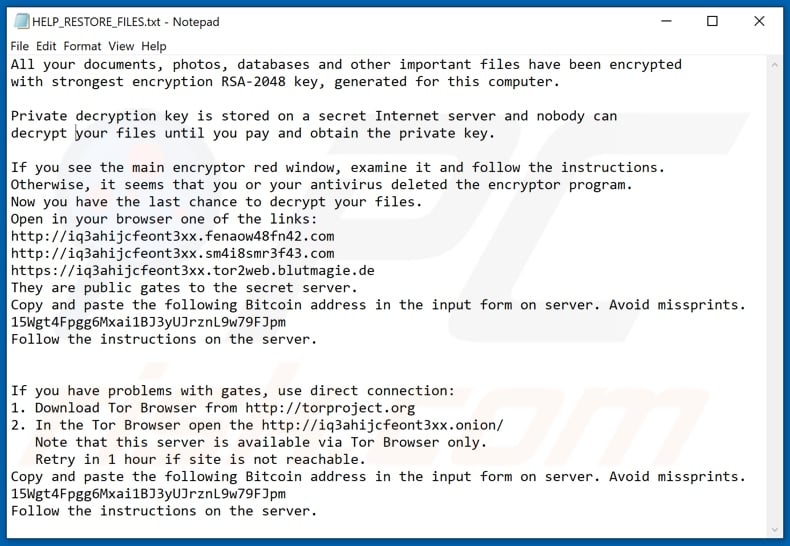The width and height of the screenshot is (790, 546).
Task: Click the sm4i8smr3f43.com URL line
Action: click(x=172, y=253)
